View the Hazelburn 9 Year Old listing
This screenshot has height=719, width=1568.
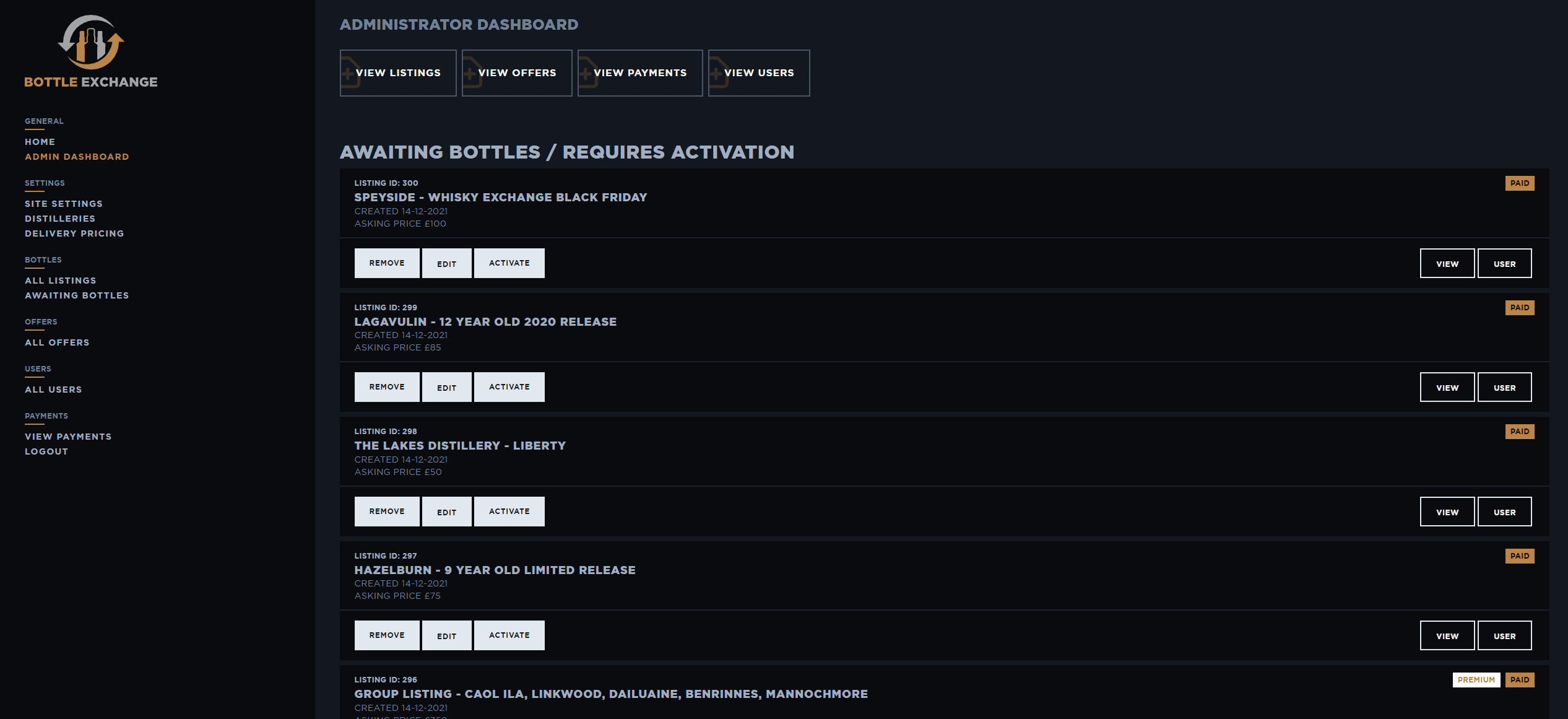tap(1447, 635)
